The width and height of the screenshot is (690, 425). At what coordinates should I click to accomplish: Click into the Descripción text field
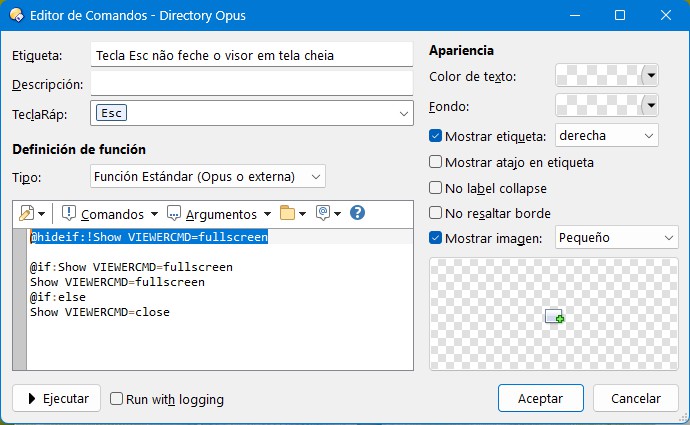[252, 84]
